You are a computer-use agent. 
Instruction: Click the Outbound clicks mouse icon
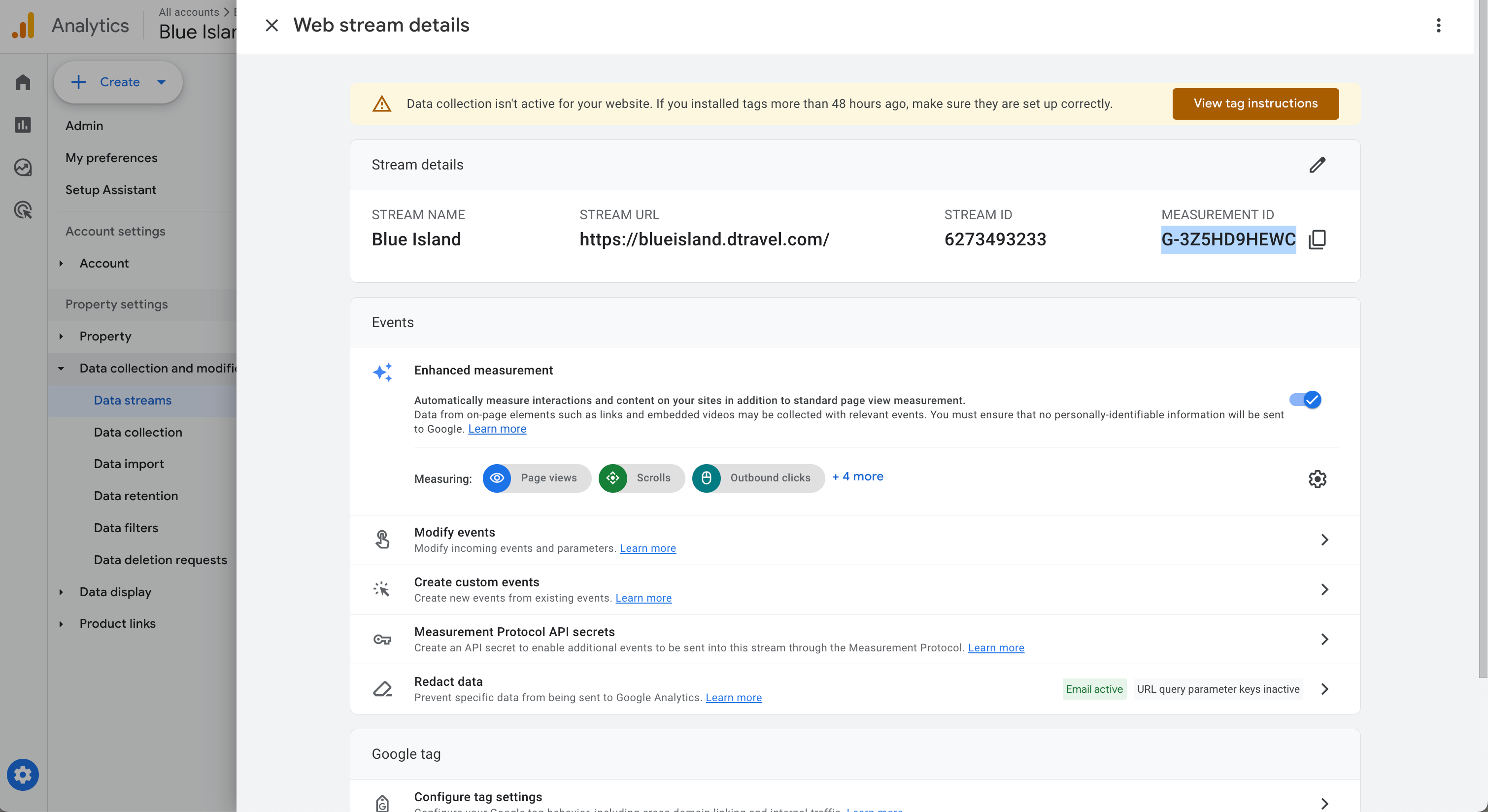707,478
